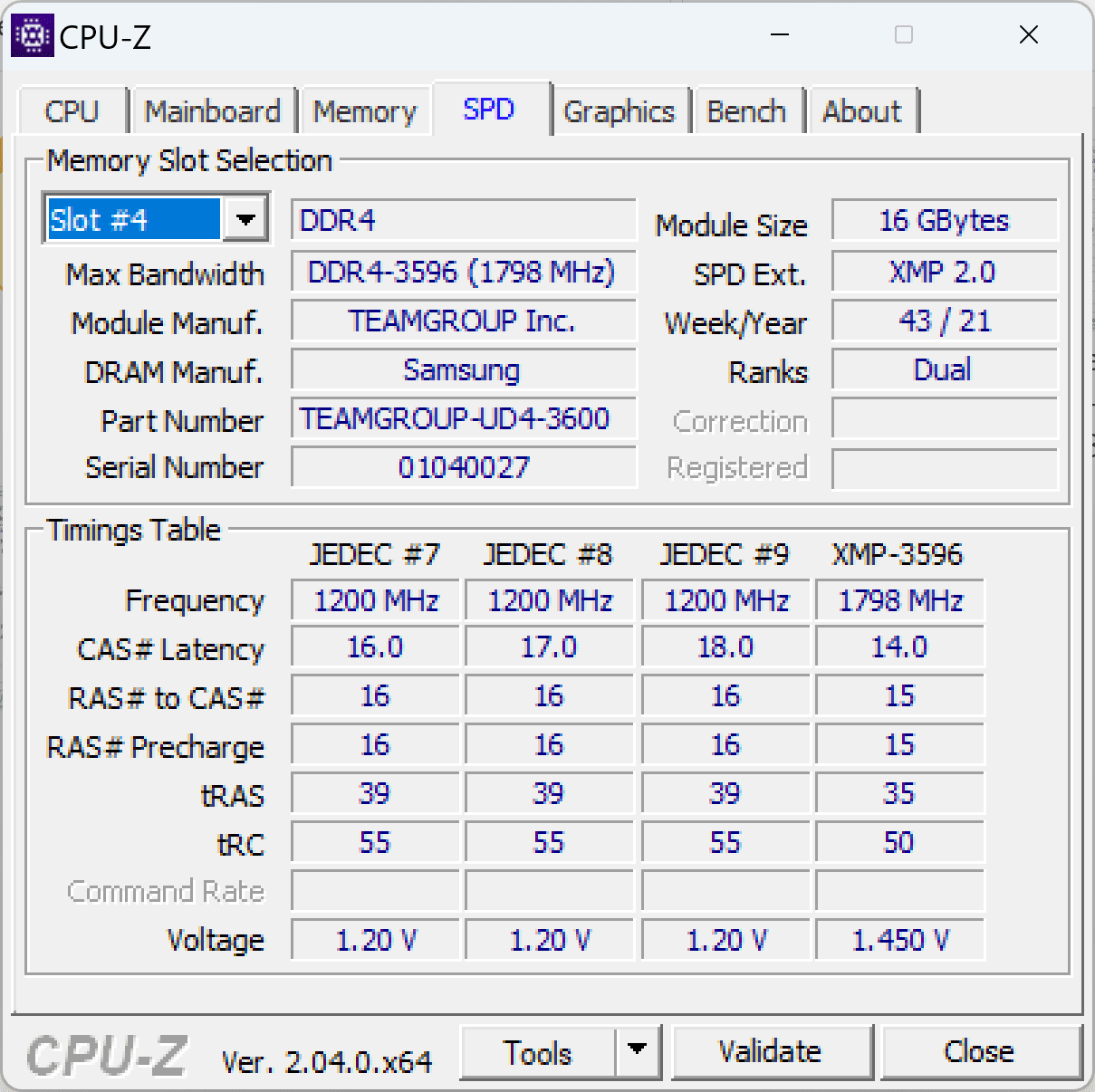
Task: Click the Ver. 2.04.0.x64 version text
Action: [x=327, y=1061]
